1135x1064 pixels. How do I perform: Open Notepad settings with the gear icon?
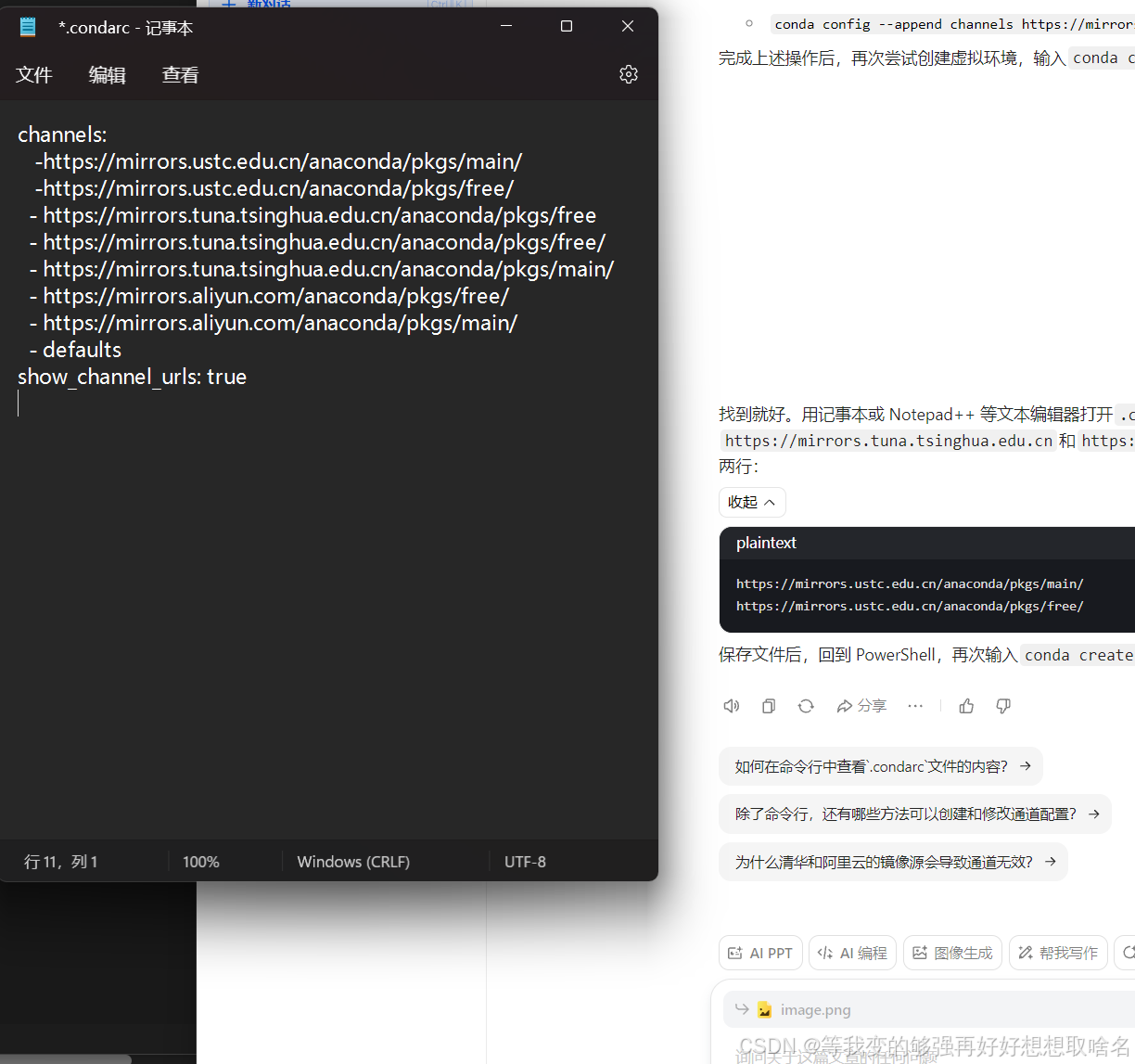629,74
